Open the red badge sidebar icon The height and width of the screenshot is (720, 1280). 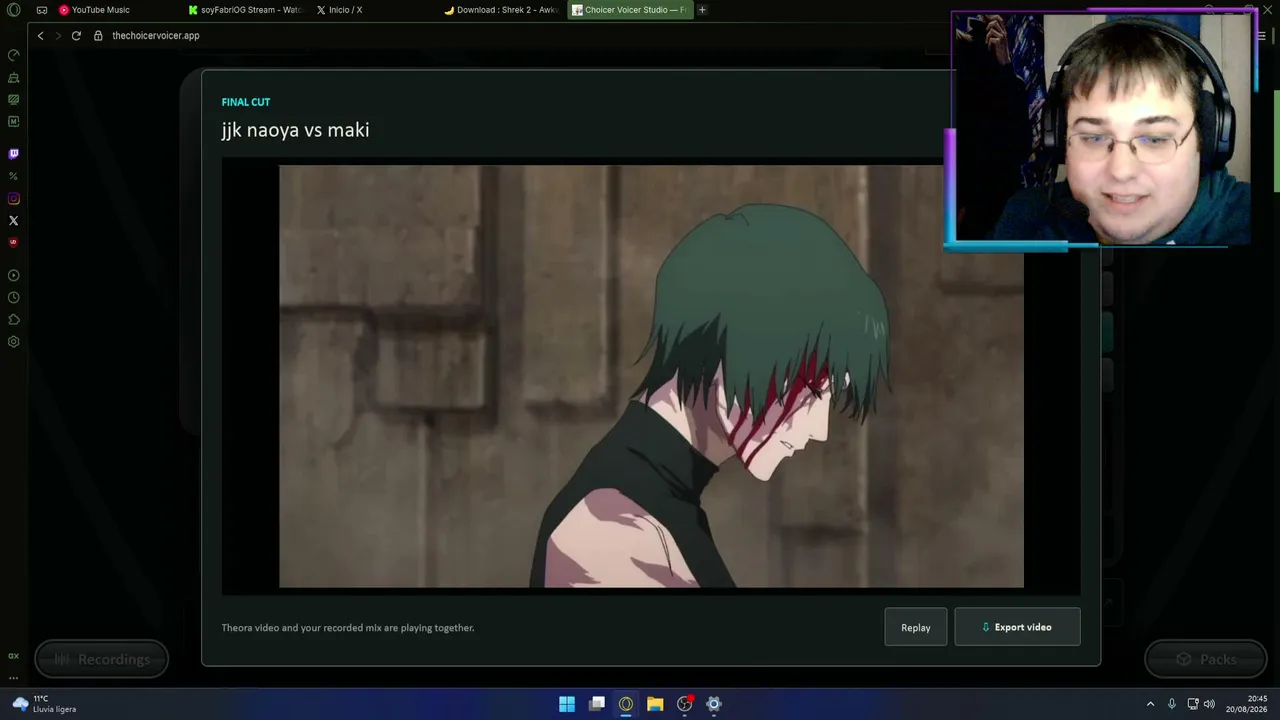pos(14,242)
